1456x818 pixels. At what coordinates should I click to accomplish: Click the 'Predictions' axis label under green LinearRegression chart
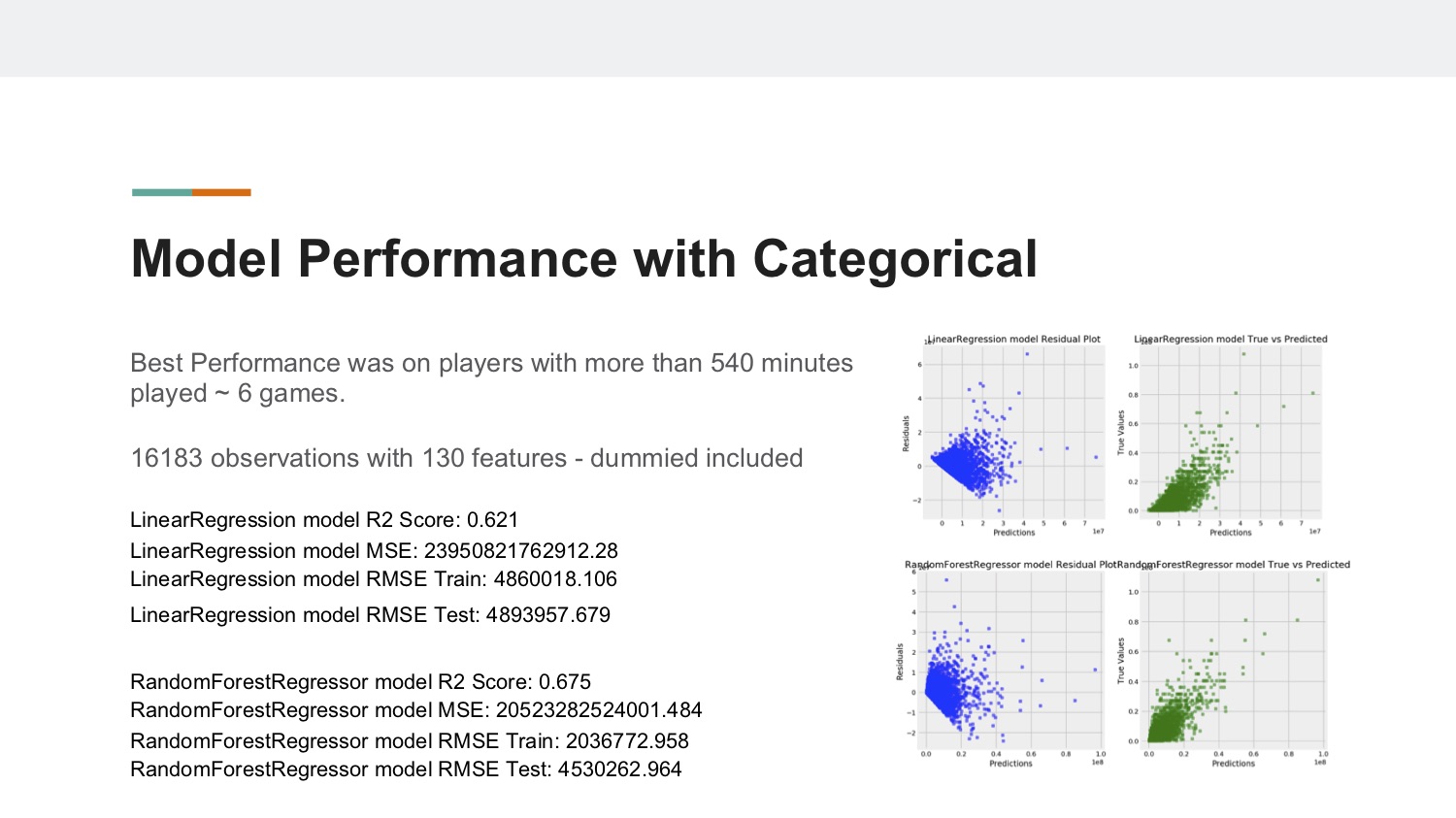coord(1230,533)
